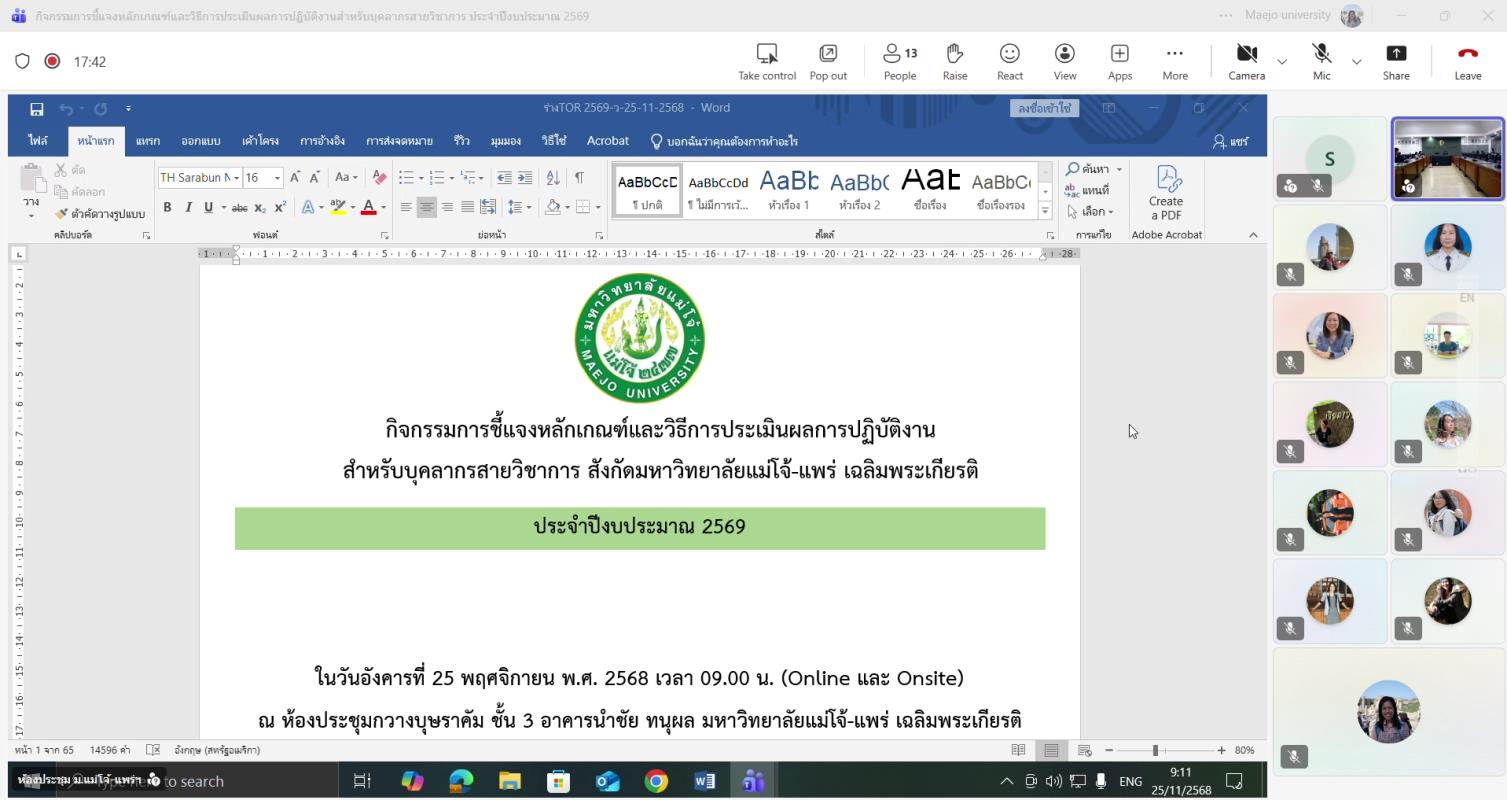The image size is (1507, 800).
Task: Expand the mic options dropdown arrow
Action: (x=1356, y=62)
